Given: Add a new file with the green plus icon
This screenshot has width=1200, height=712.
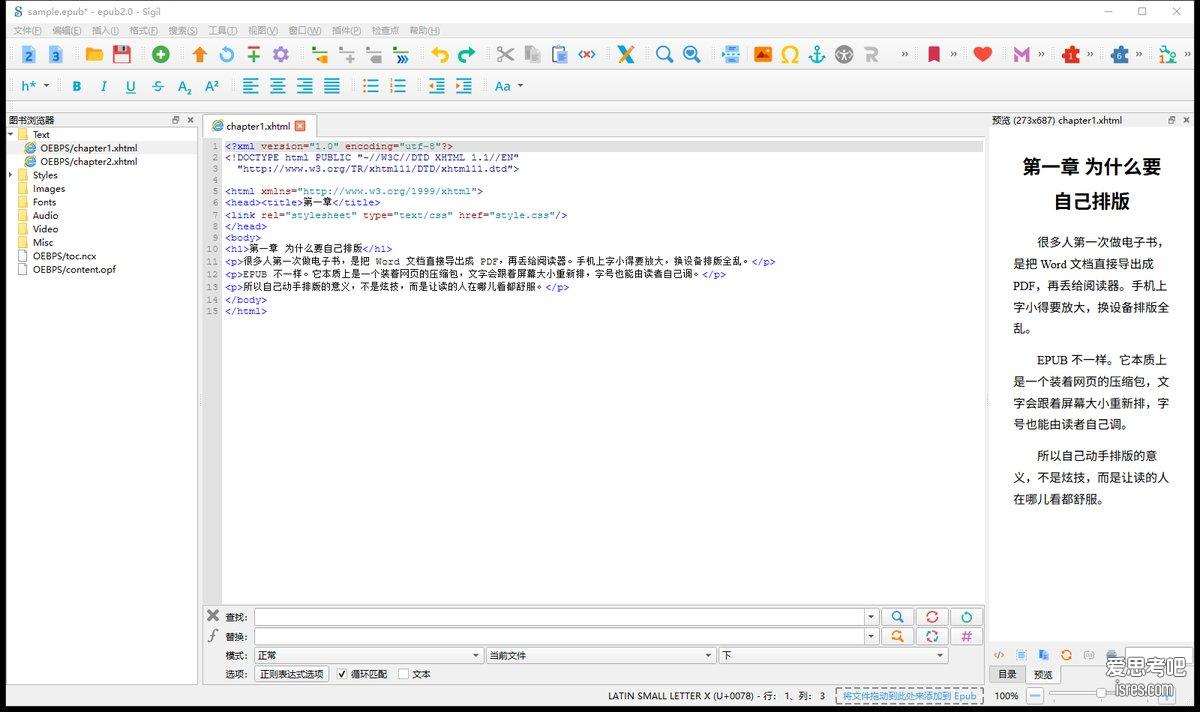Looking at the screenshot, I should (x=160, y=55).
